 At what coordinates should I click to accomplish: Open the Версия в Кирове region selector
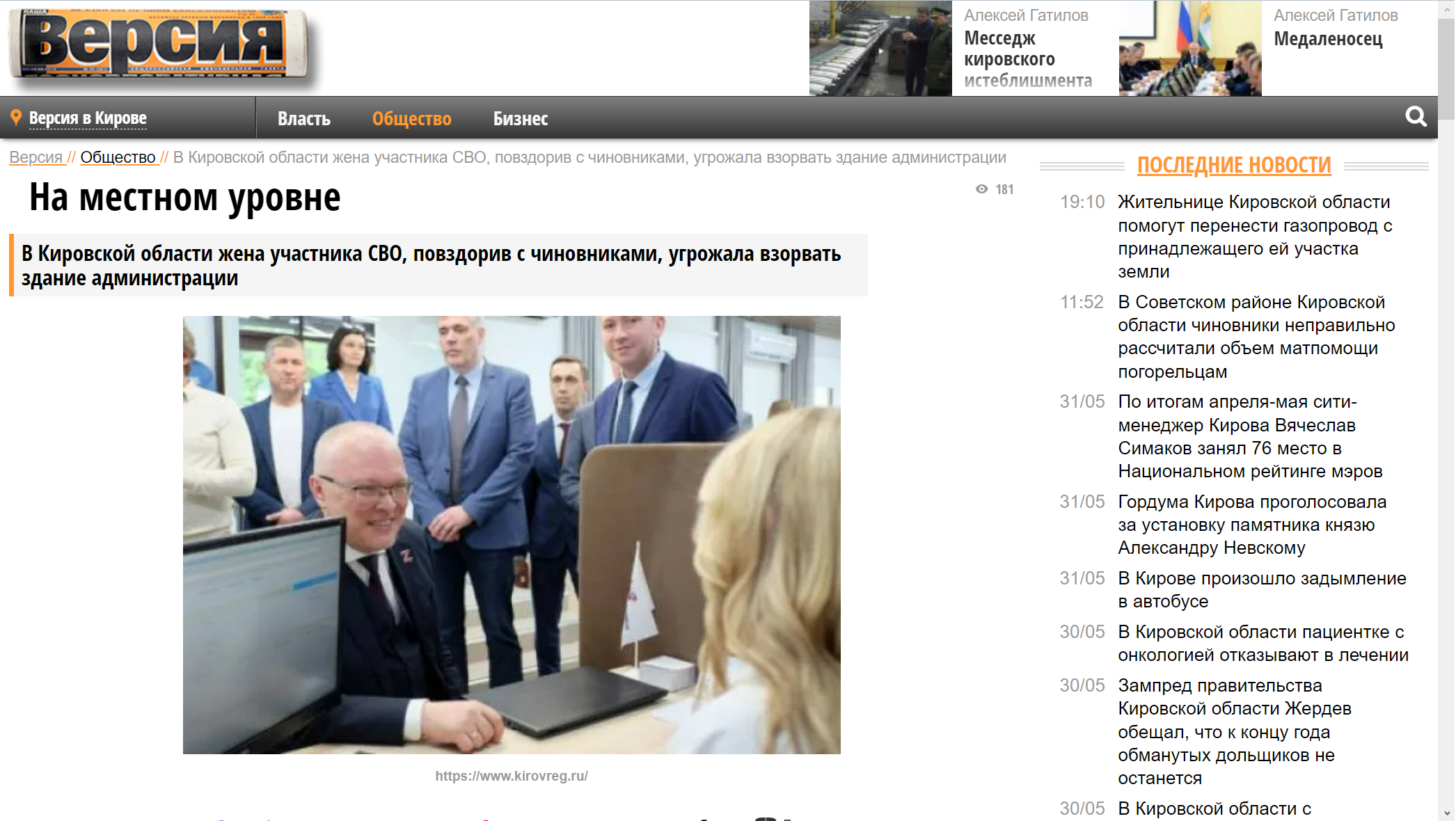pos(88,118)
